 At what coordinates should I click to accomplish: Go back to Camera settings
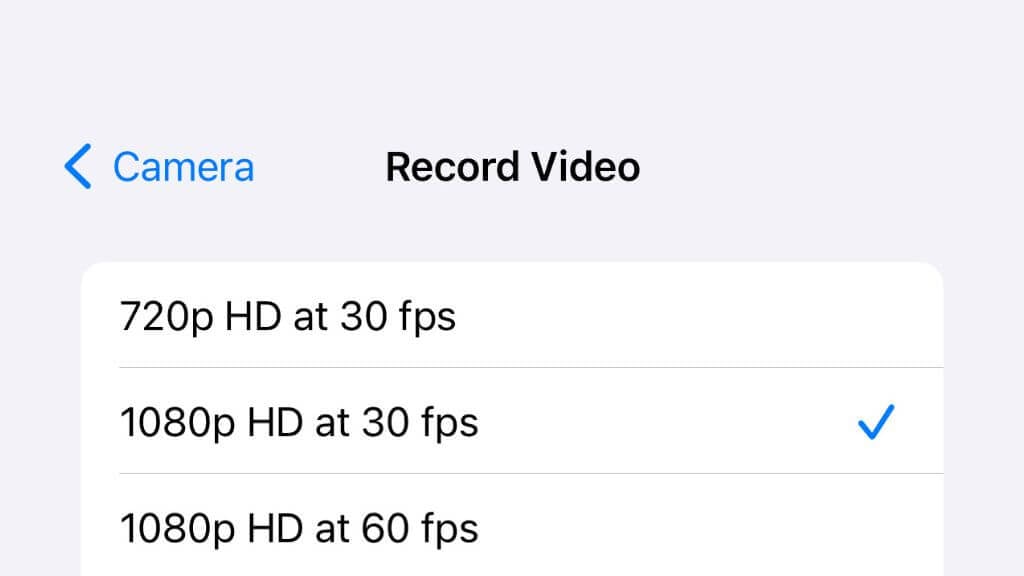point(159,167)
